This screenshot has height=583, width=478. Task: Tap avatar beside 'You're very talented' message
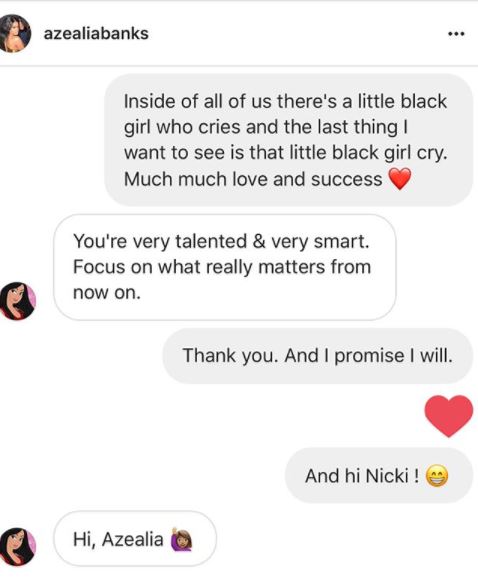[17, 301]
